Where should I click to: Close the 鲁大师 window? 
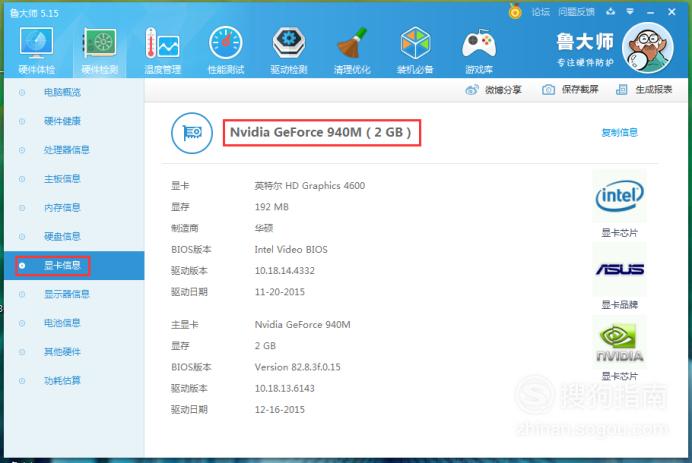(671, 12)
